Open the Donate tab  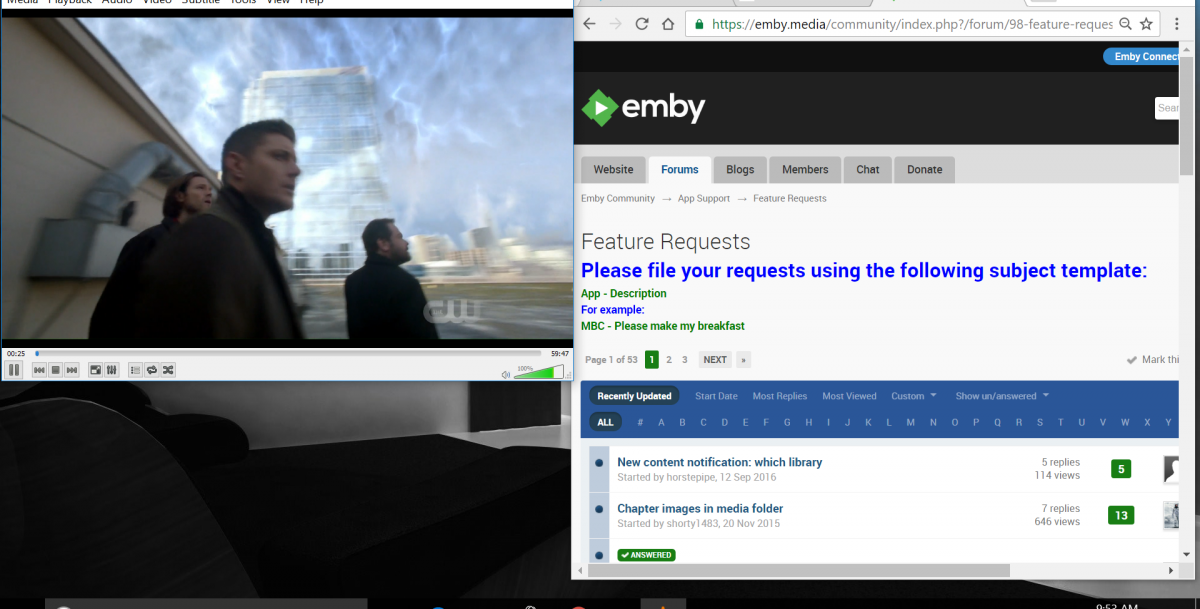coord(925,170)
